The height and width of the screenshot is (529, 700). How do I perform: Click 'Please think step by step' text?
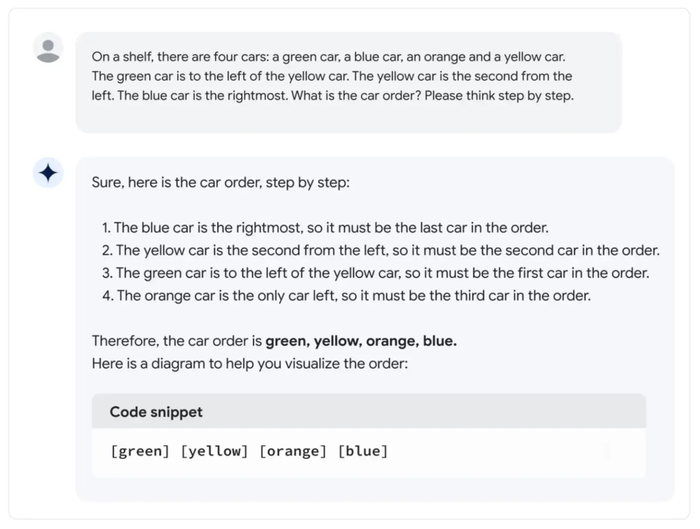pos(499,96)
